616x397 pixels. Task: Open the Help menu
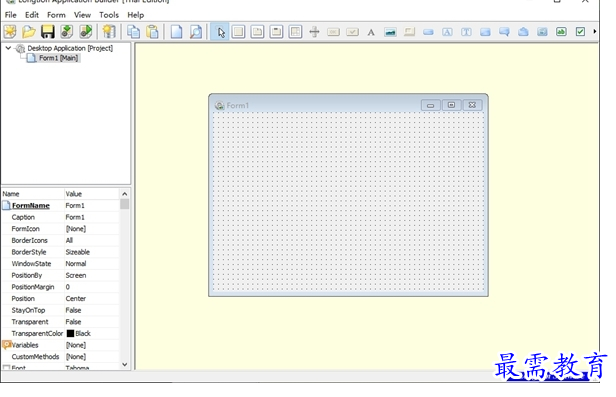(136, 15)
